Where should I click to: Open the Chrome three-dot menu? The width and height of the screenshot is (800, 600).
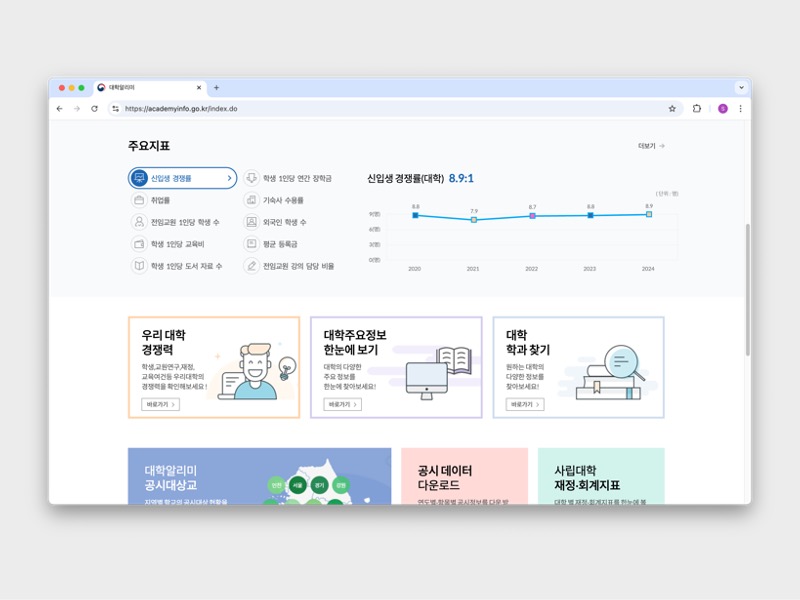(740, 109)
